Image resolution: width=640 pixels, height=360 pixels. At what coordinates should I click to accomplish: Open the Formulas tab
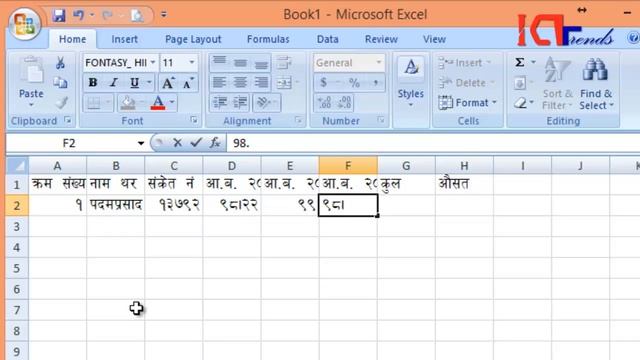[x=268, y=39]
